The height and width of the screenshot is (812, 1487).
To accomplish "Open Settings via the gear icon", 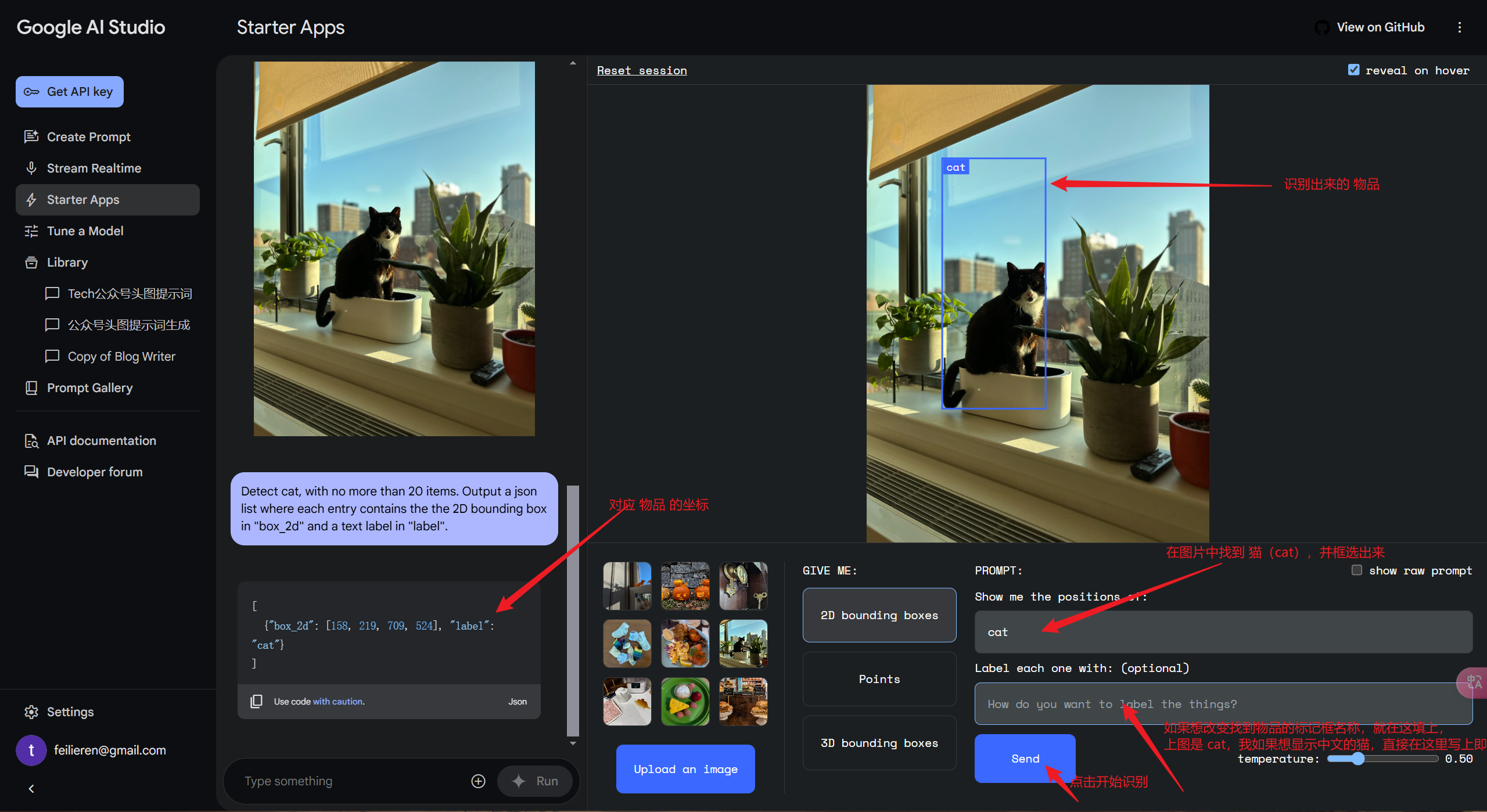I will 31,712.
